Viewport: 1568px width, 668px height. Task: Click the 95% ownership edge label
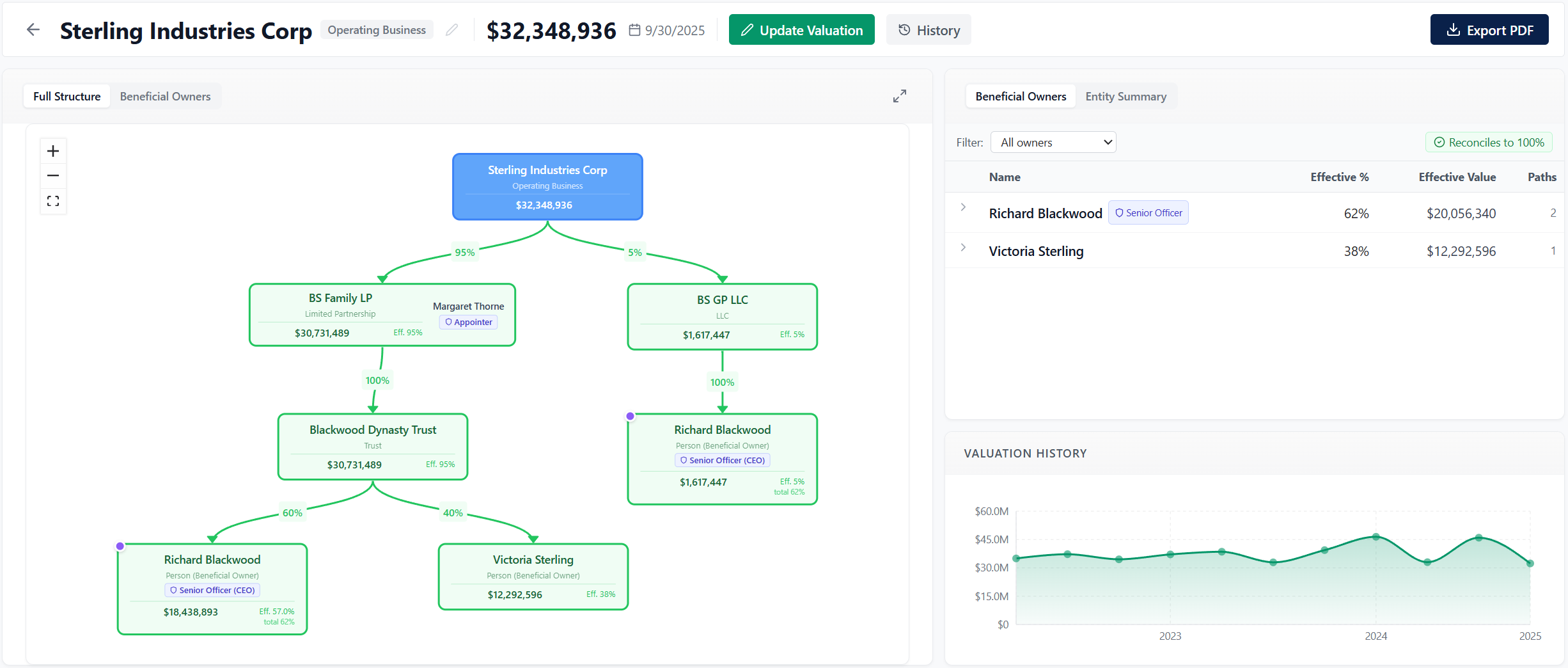click(465, 252)
